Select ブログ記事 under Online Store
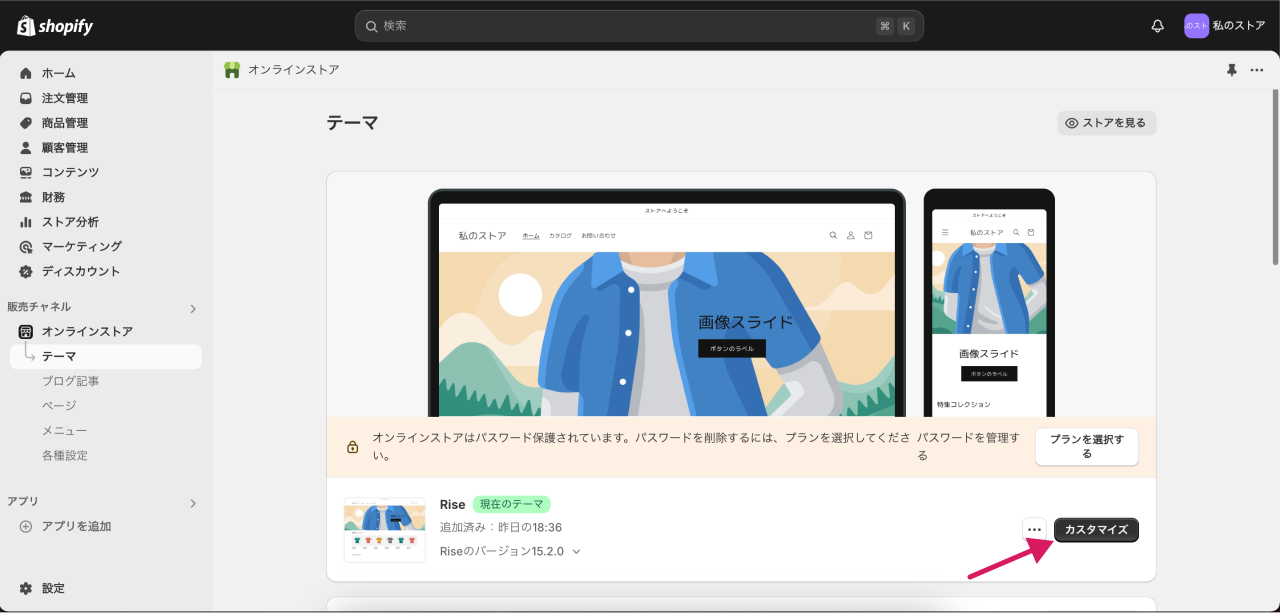The image size is (1280, 613). click(70, 381)
